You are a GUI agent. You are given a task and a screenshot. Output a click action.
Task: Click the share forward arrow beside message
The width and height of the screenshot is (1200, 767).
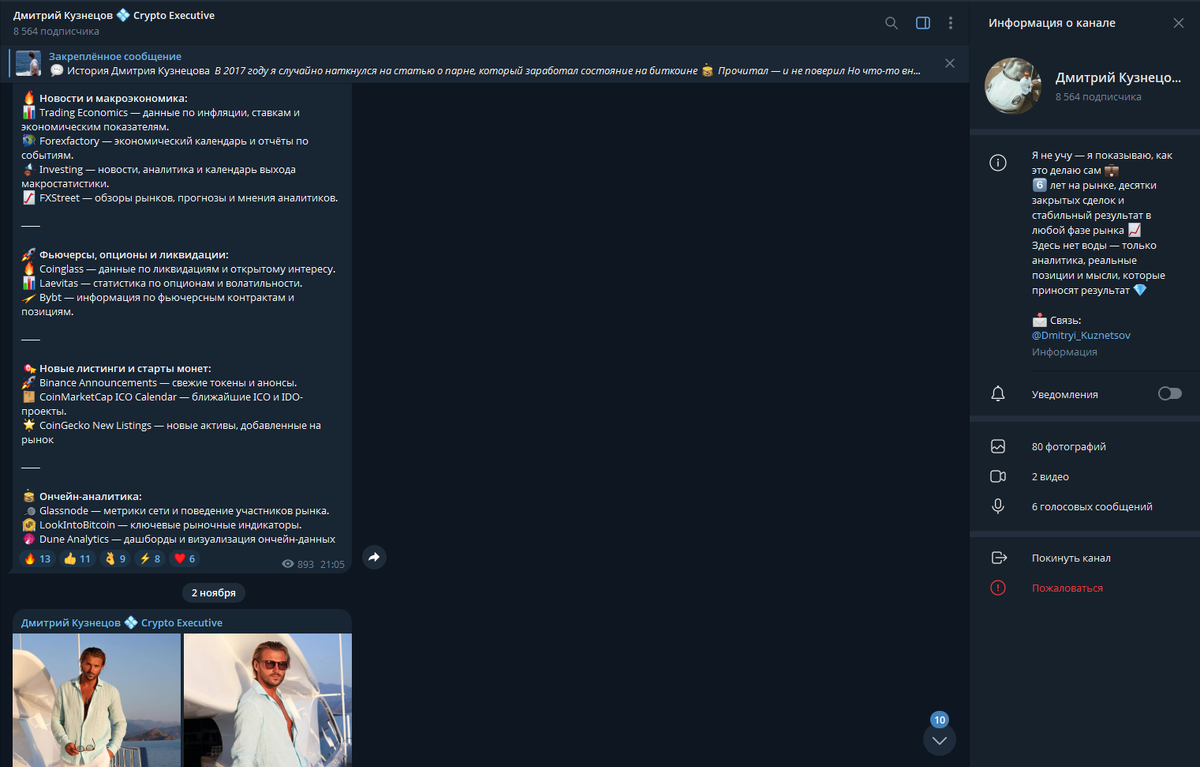click(374, 558)
